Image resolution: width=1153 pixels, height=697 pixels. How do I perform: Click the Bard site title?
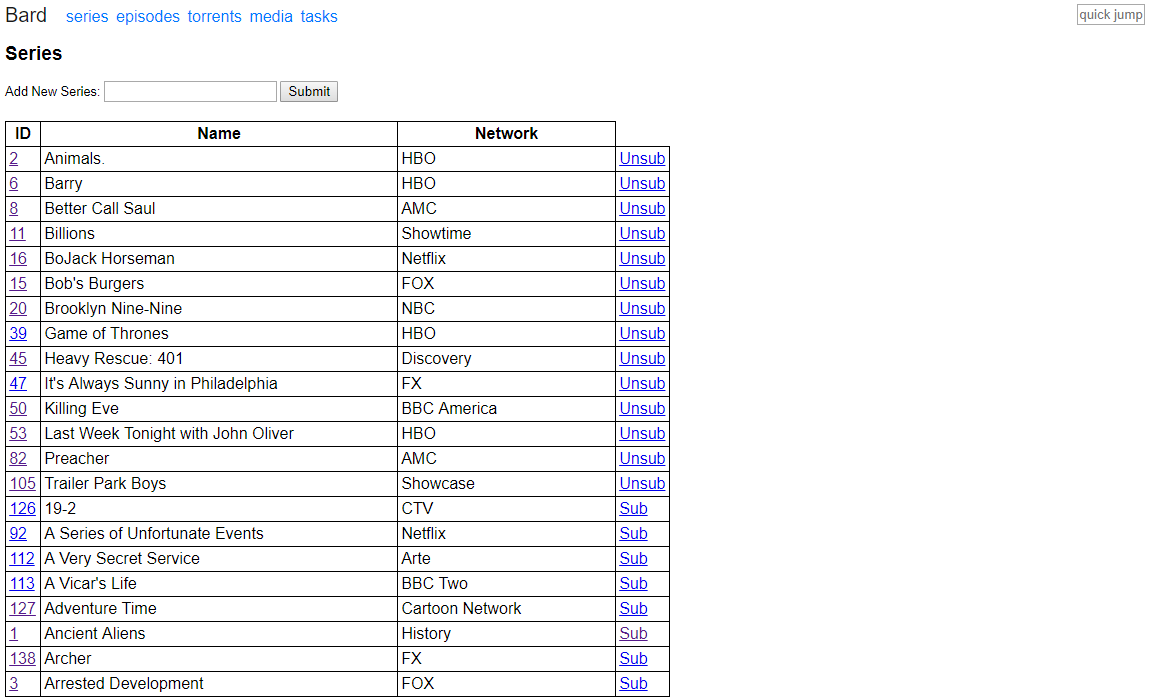[26, 15]
